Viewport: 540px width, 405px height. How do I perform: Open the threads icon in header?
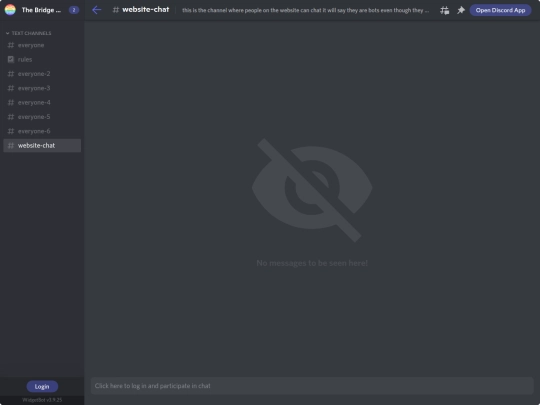click(444, 10)
